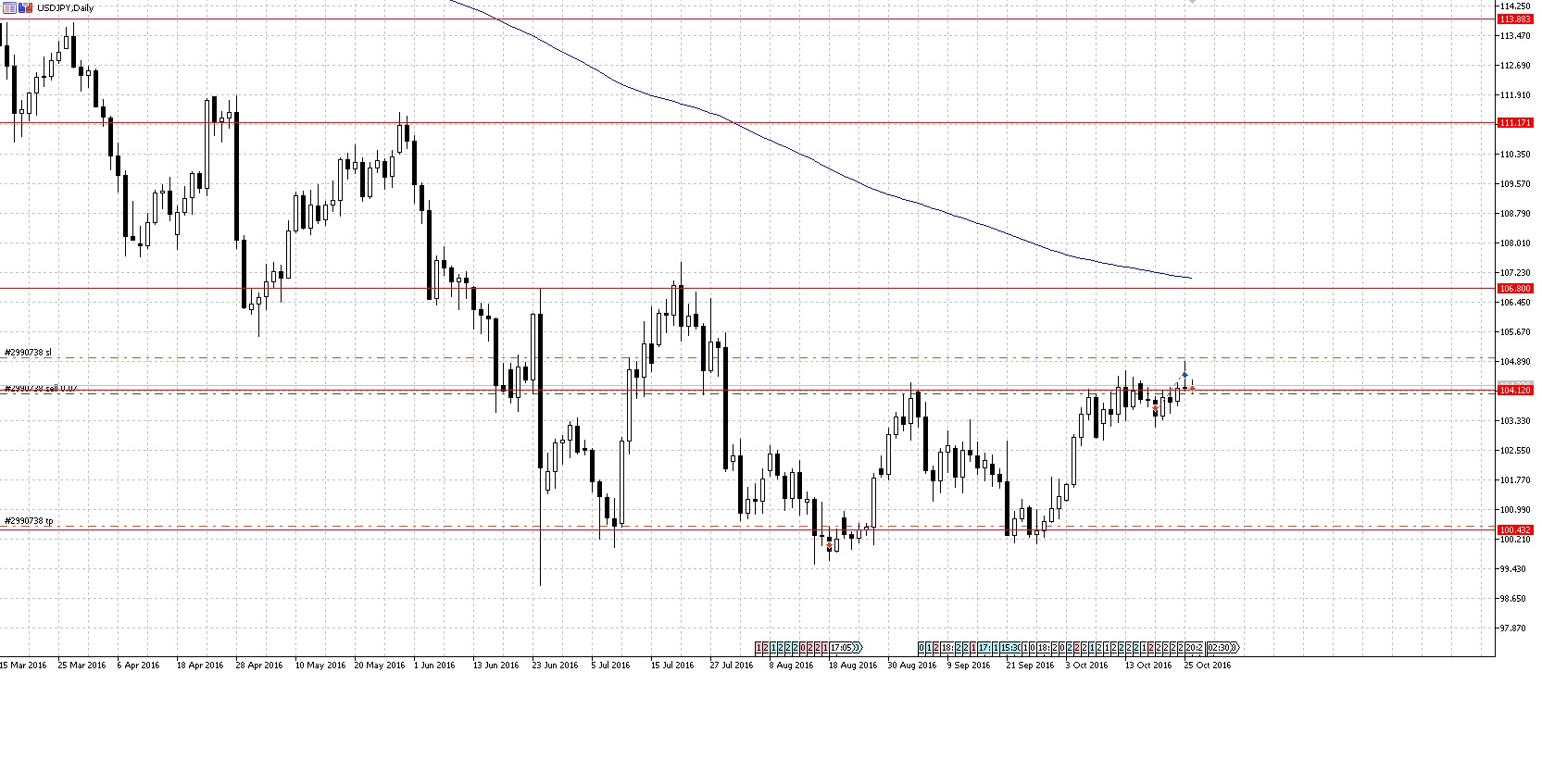Viewport: 1542px width, 784px height.
Task: Click the 104.120 current price label
Action: tap(1514, 391)
